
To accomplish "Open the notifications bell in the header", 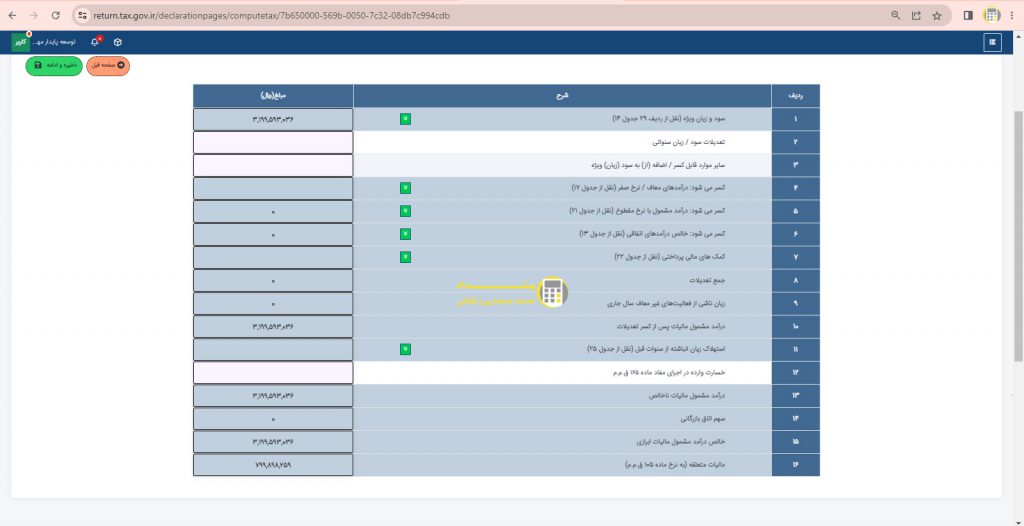I will coord(95,42).
